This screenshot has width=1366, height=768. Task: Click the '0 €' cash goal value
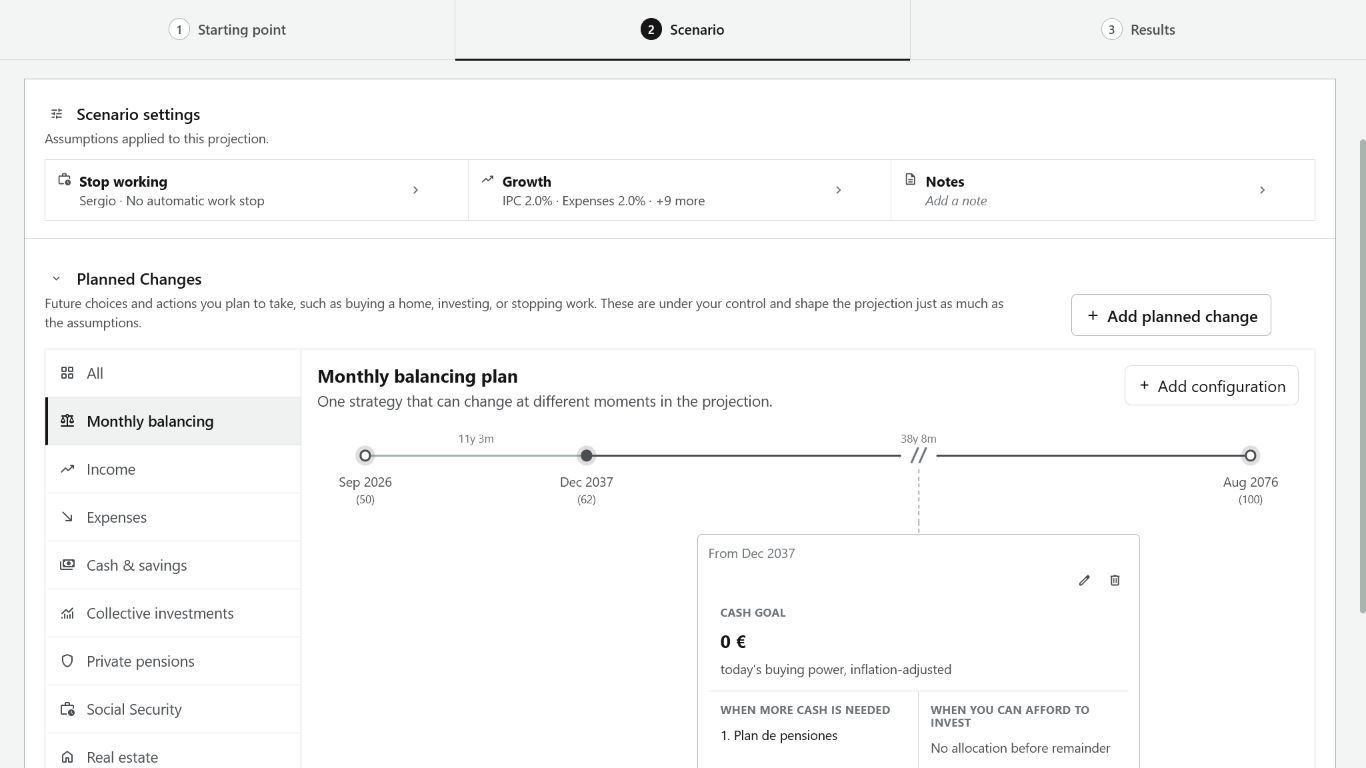(733, 642)
